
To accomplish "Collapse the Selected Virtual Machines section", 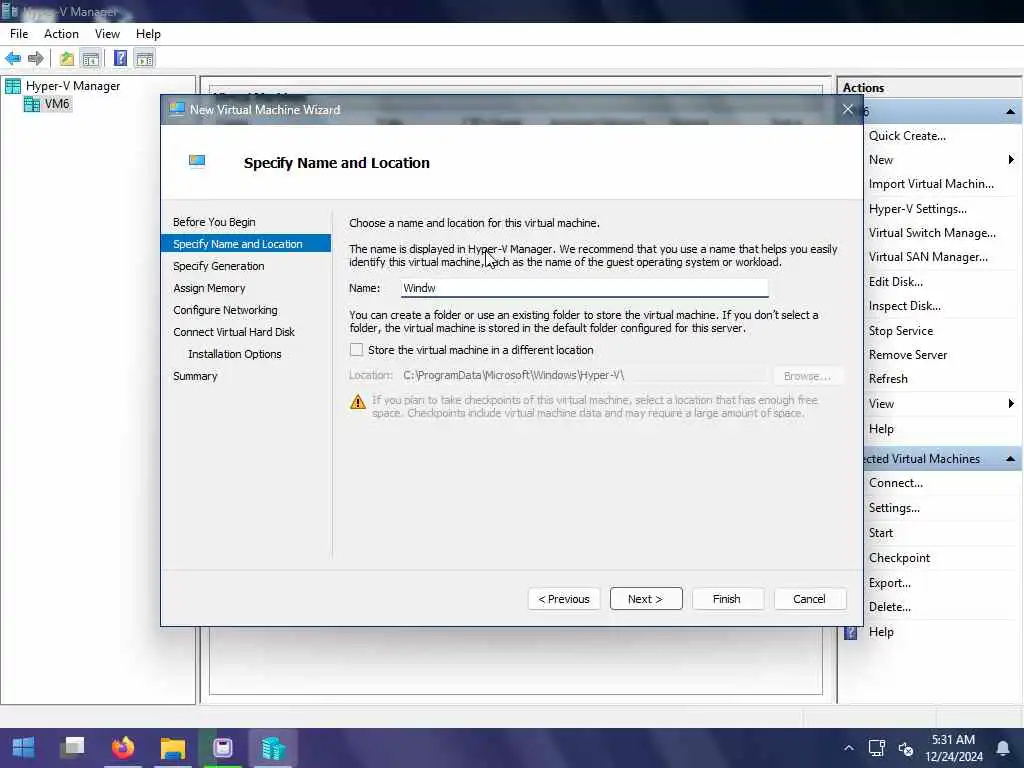I will (1010, 459).
